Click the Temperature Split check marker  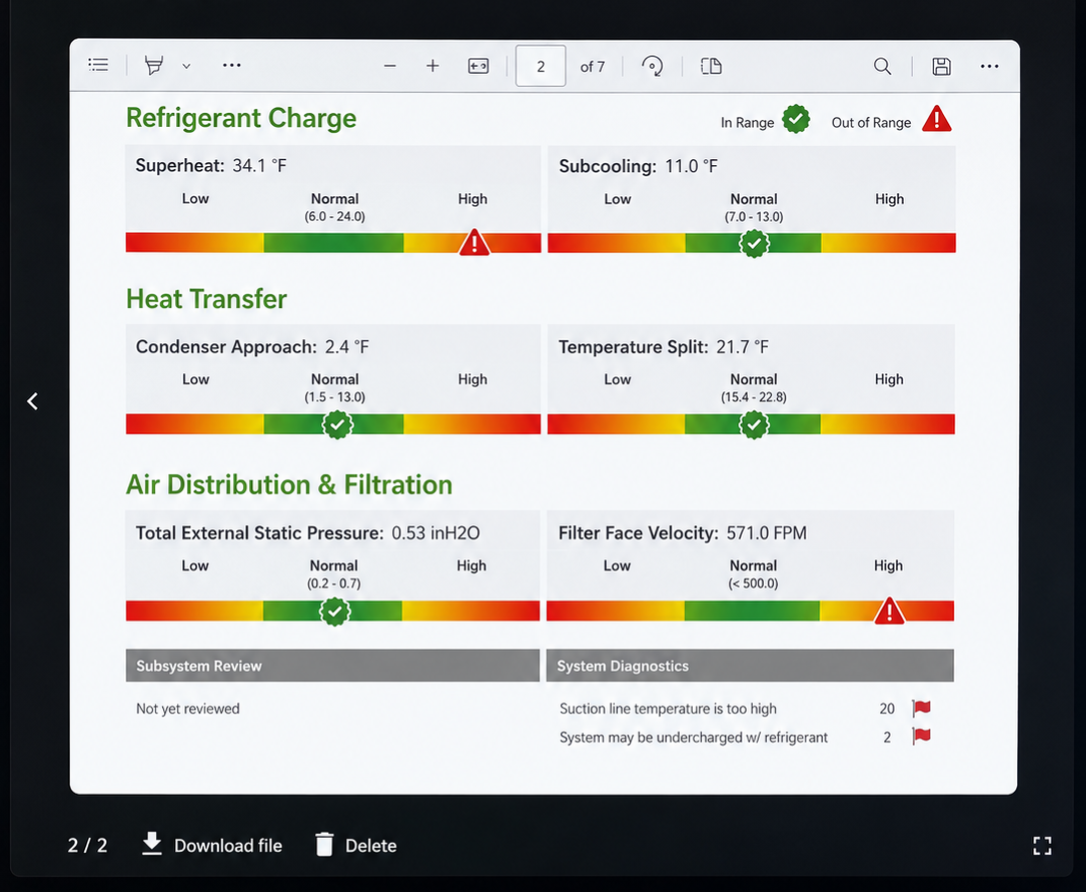(x=754, y=425)
